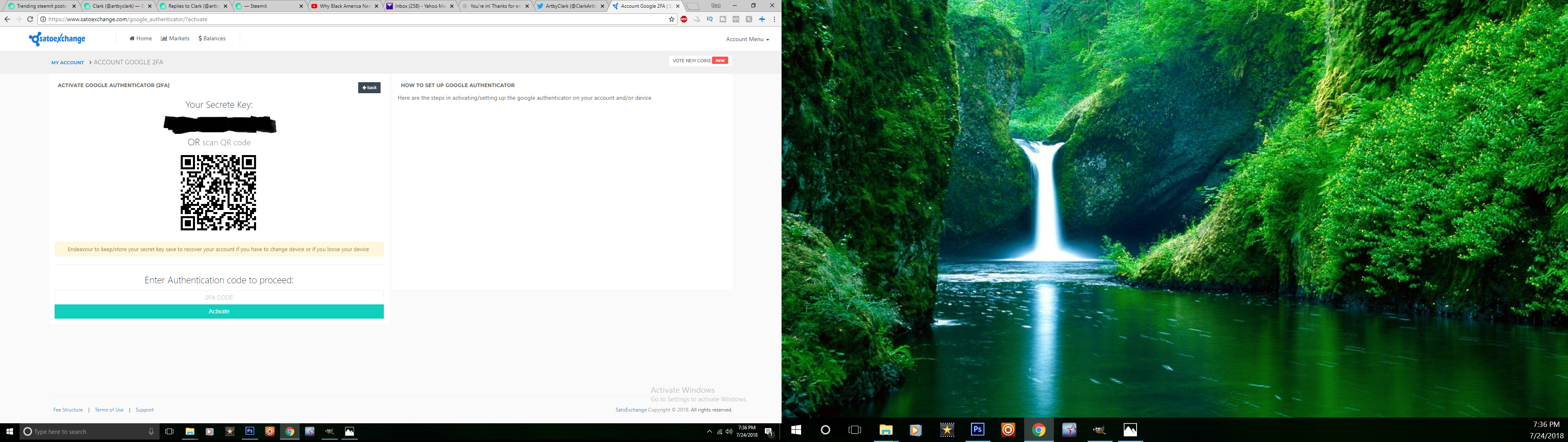Image resolution: width=1568 pixels, height=442 pixels.
Task: Click the satoexchange logo
Action: [57, 39]
